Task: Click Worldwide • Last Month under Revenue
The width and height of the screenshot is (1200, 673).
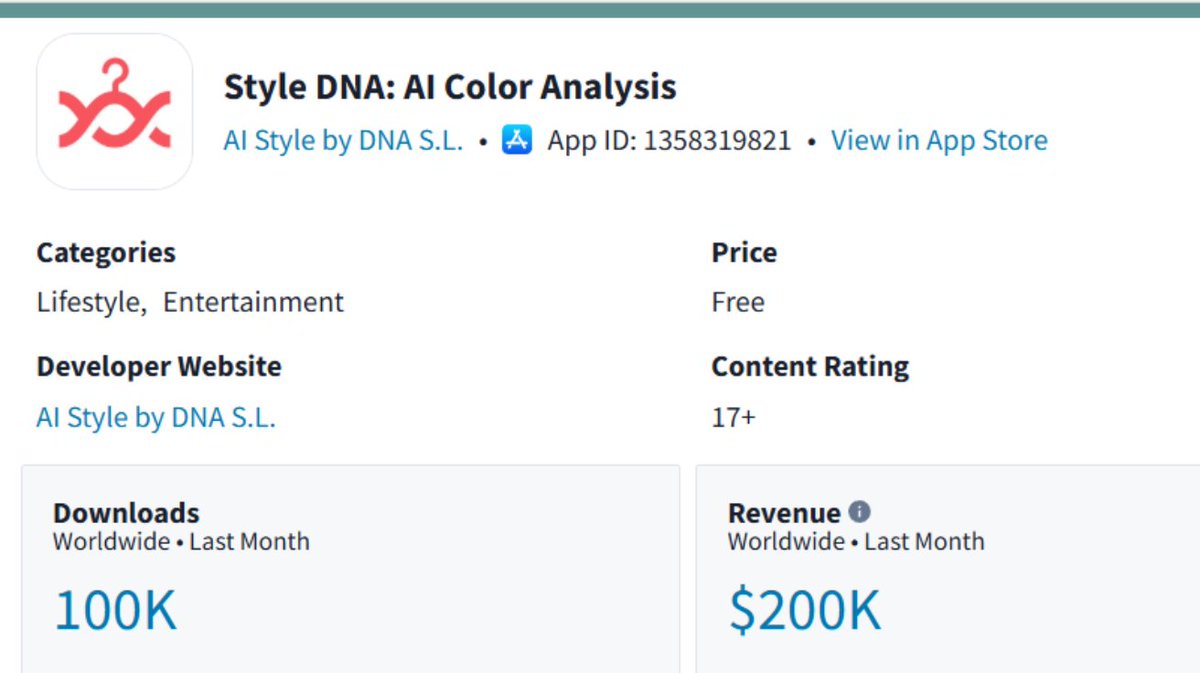Action: pos(856,542)
